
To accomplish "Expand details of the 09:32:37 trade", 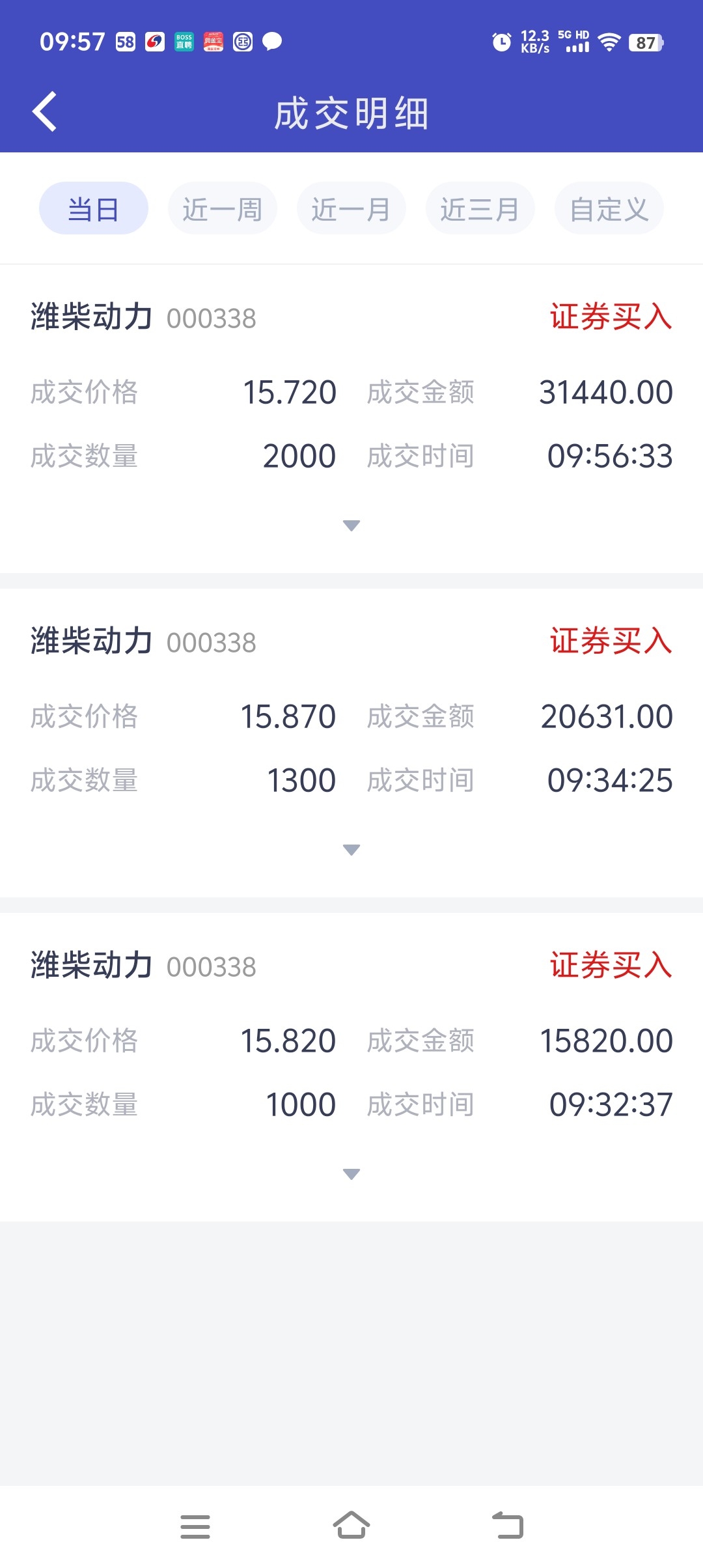I will click(351, 1174).
